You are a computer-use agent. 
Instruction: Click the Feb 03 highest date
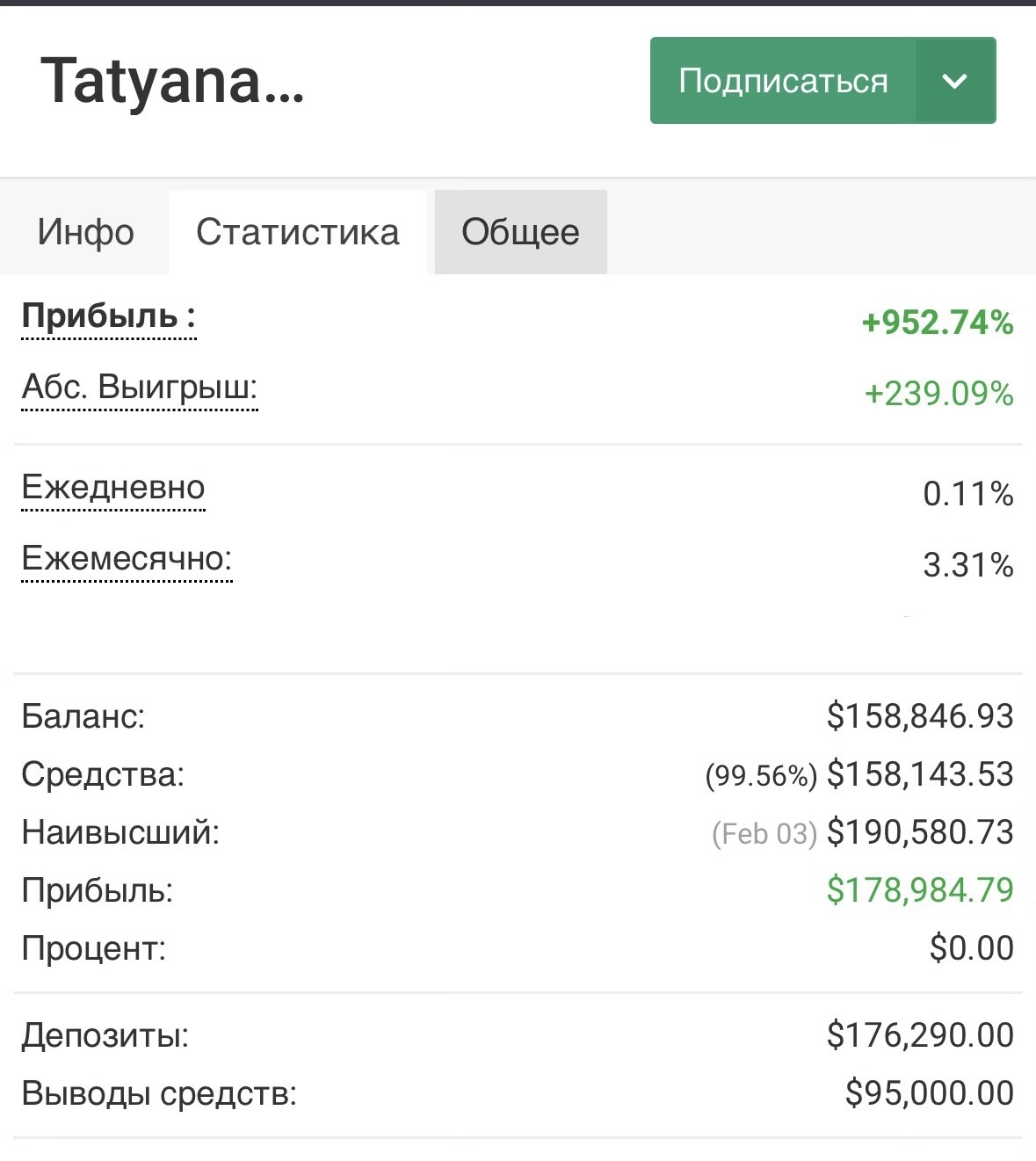coord(764,833)
